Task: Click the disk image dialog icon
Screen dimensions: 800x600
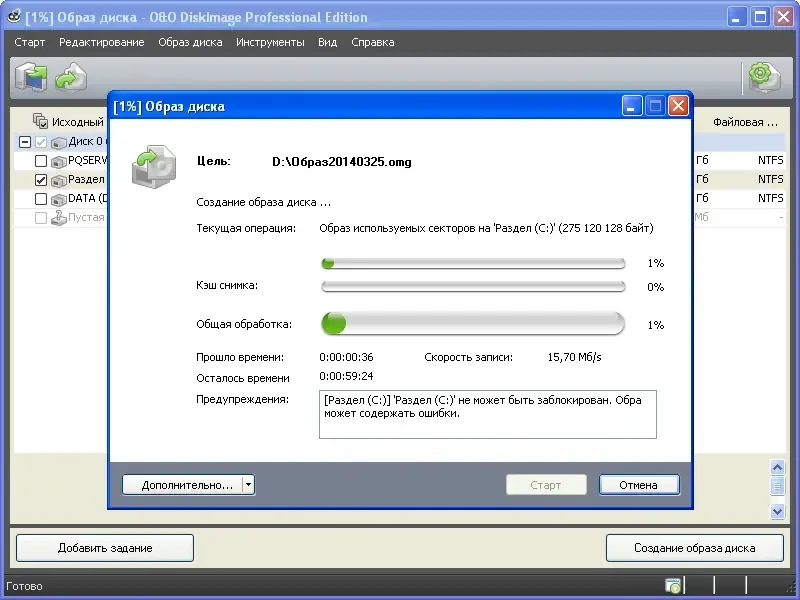Action: (x=154, y=166)
